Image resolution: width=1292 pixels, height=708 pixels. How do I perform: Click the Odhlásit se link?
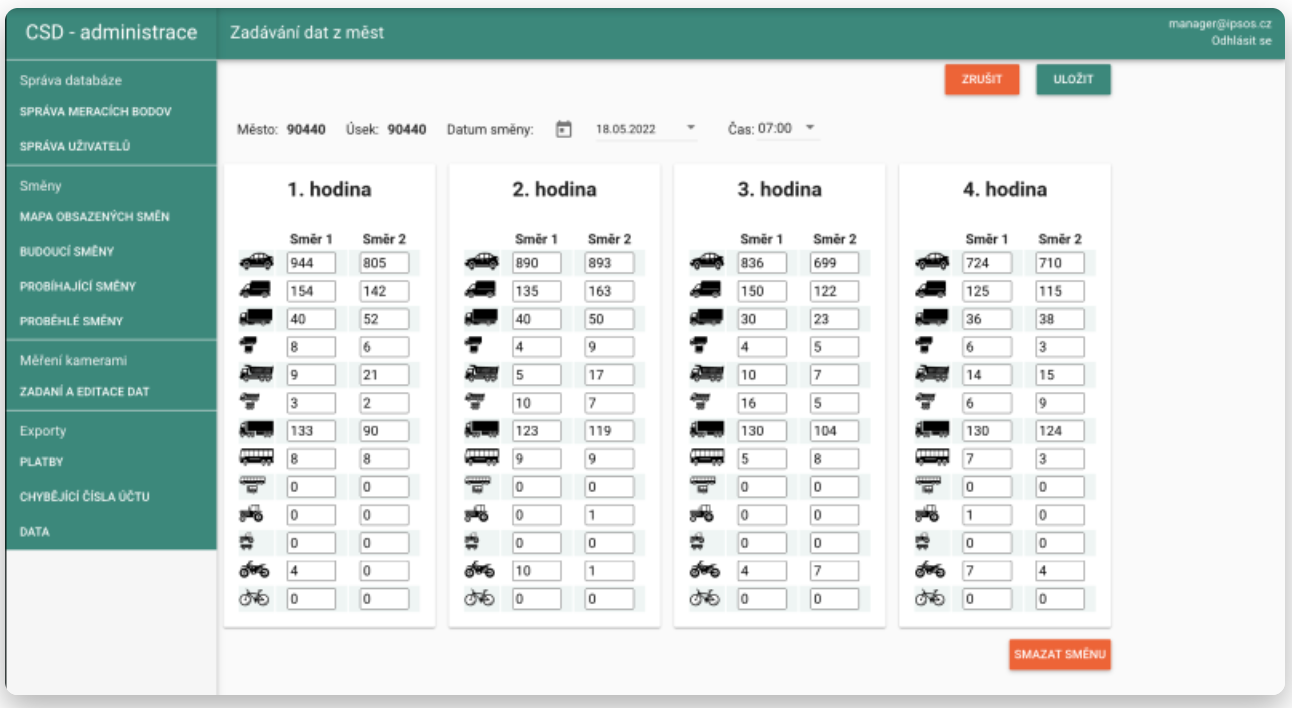[1241, 41]
